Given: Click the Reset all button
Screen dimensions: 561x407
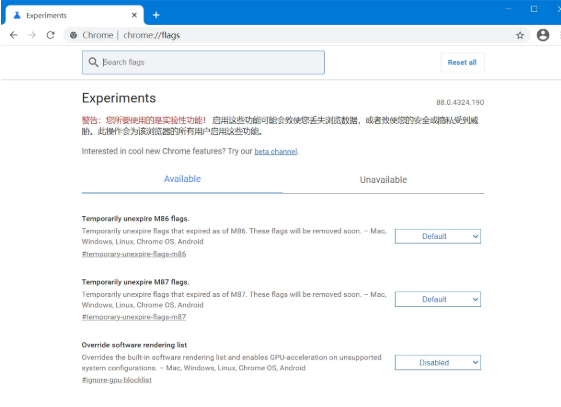Looking at the screenshot, I should coord(462,63).
